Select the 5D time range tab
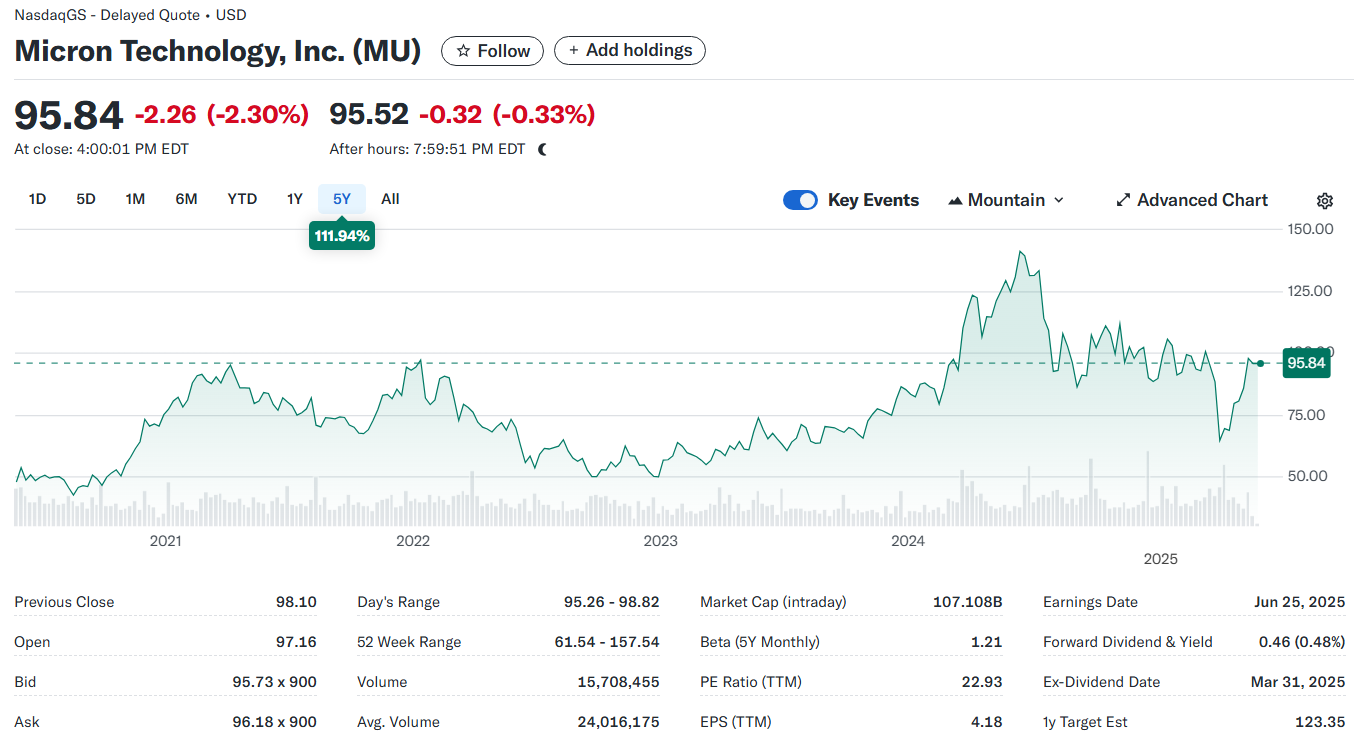Viewport: 1371px width, 749px height. click(x=86, y=199)
